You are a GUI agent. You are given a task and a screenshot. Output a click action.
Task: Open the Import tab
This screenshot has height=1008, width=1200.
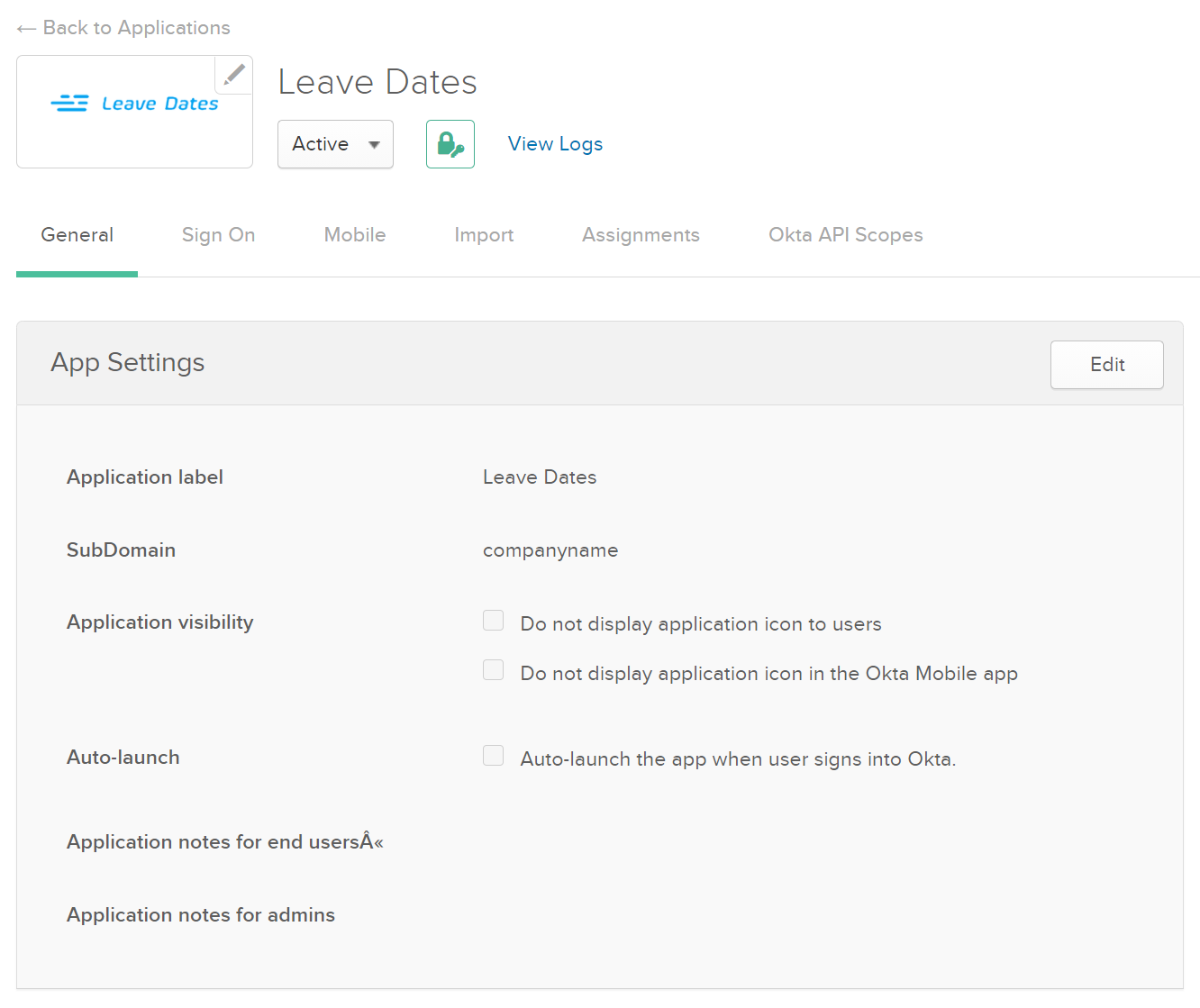click(x=484, y=235)
